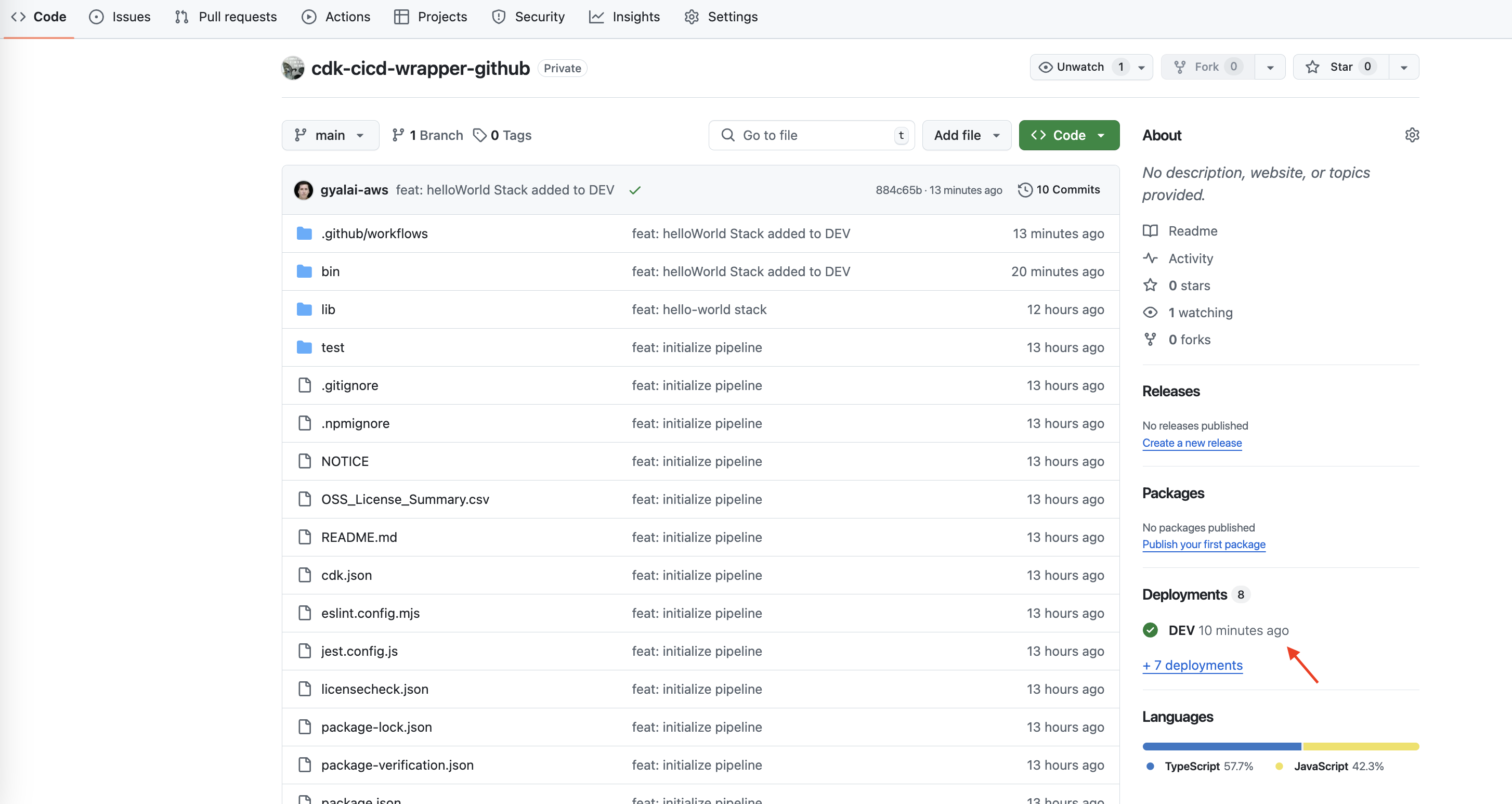The image size is (1512, 804).
Task: Click the Readme book icon
Action: pos(1150,231)
